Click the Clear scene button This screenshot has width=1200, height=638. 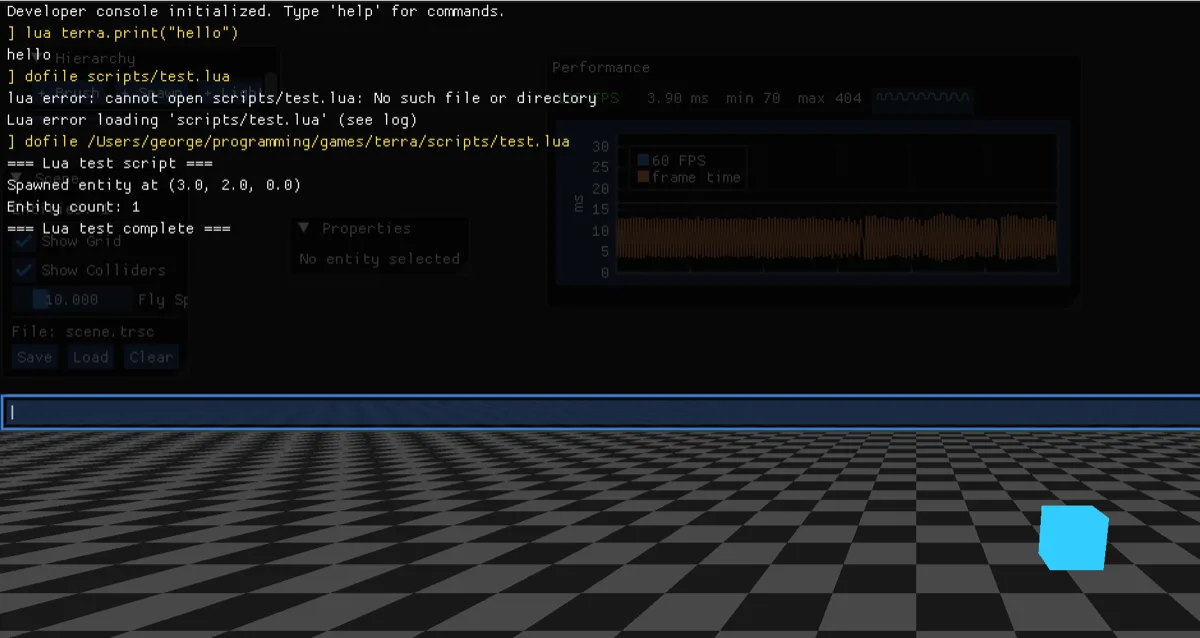tap(151, 357)
